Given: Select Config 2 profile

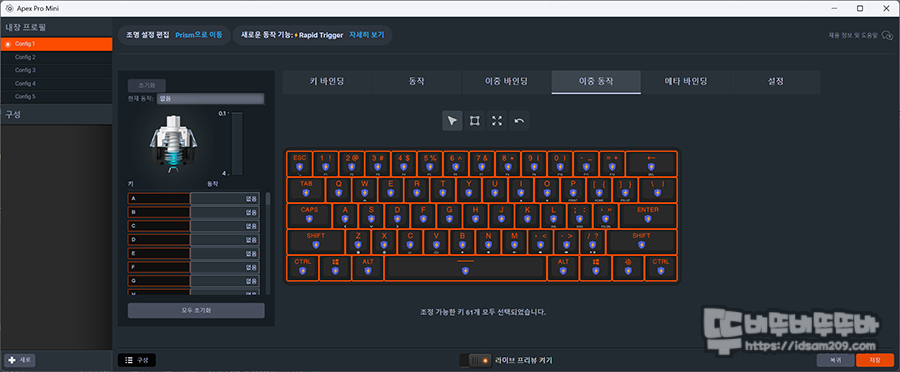Looking at the screenshot, I should 56,57.
